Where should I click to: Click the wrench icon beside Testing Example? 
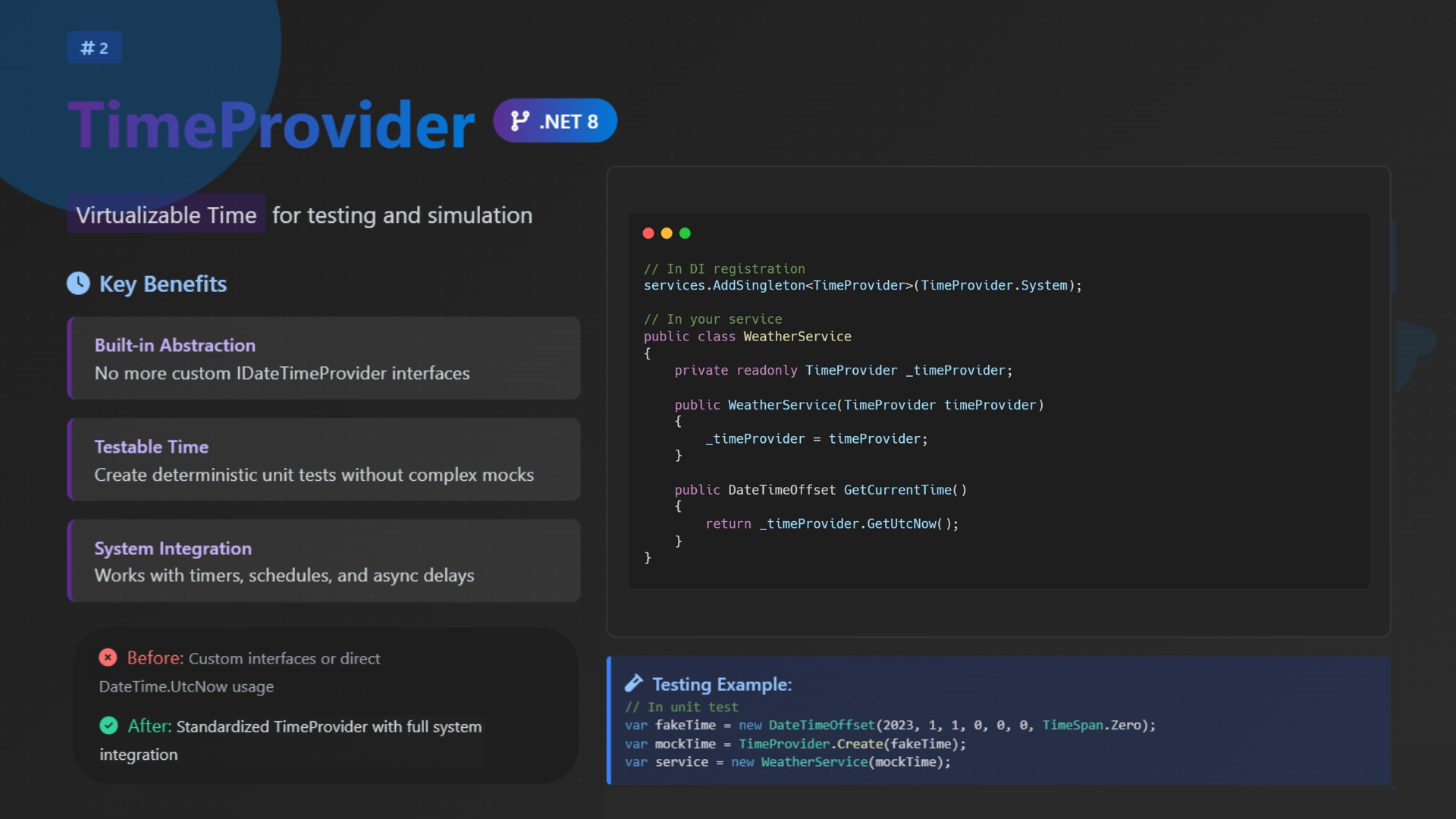634,684
